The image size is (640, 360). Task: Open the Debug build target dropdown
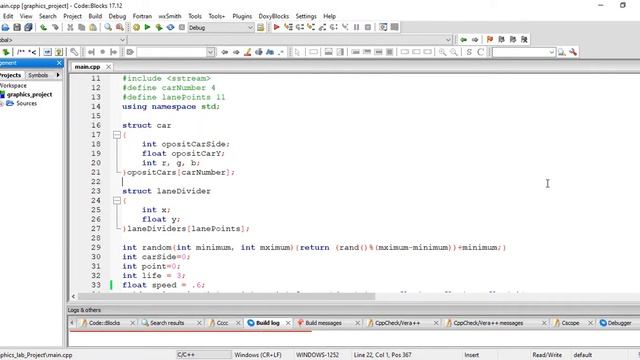[x=250, y=28]
